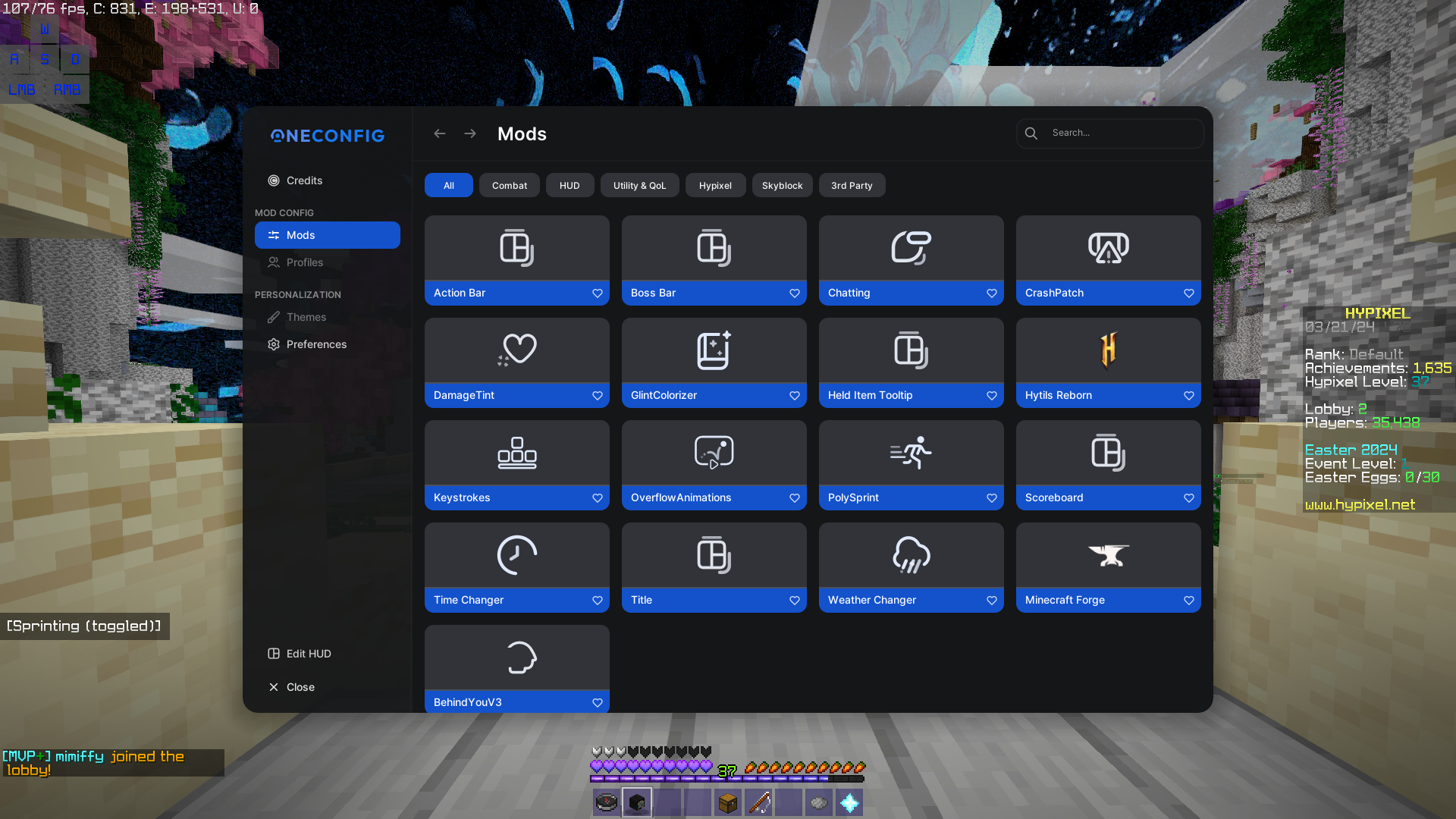Favorite the PolySprint mod
Viewport: 1456px width, 819px height.
(992, 498)
